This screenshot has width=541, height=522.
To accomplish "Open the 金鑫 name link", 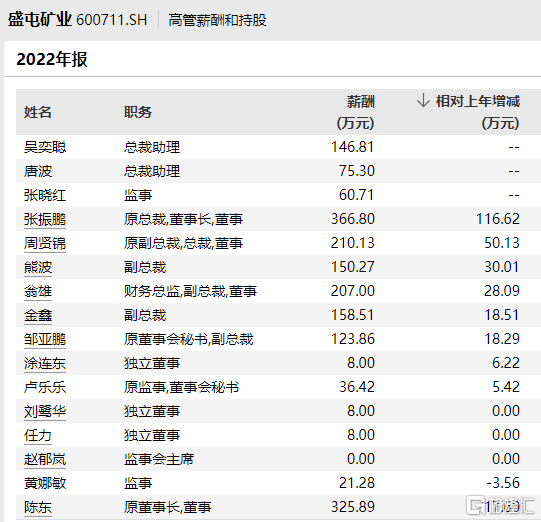I will coord(38,315).
